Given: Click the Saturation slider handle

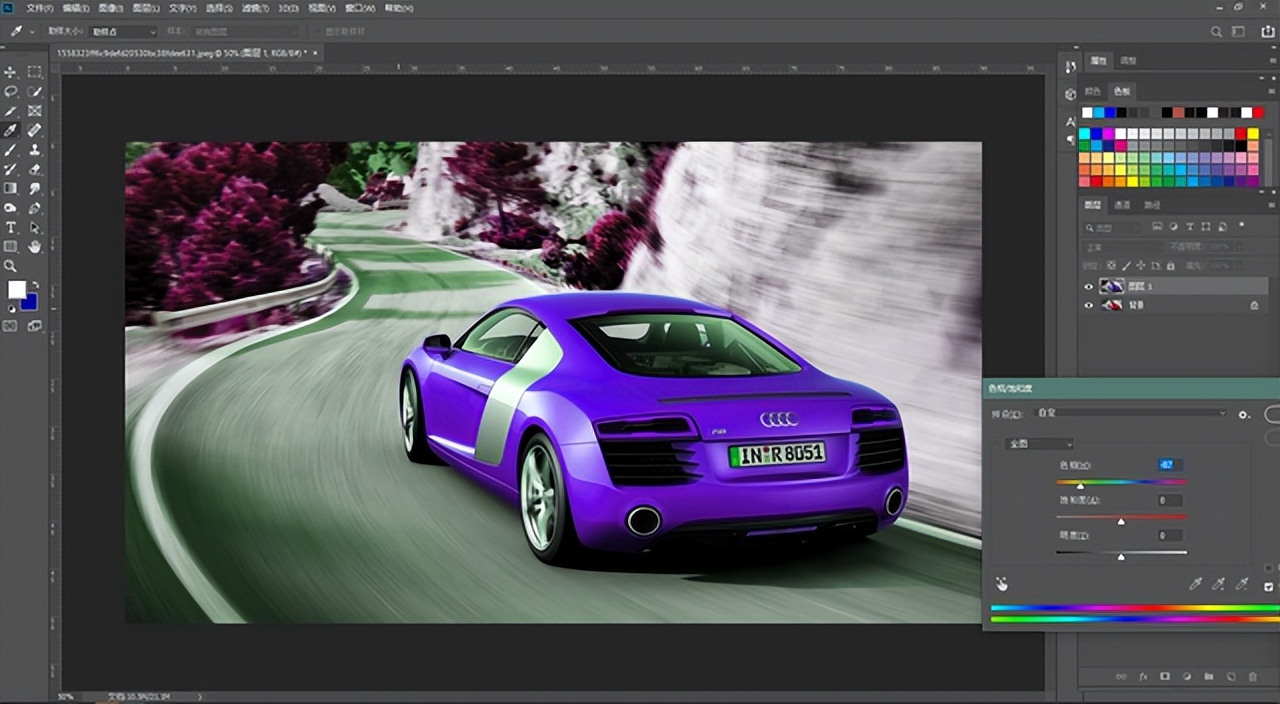Looking at the screenshot, I should pos(1121,521).
